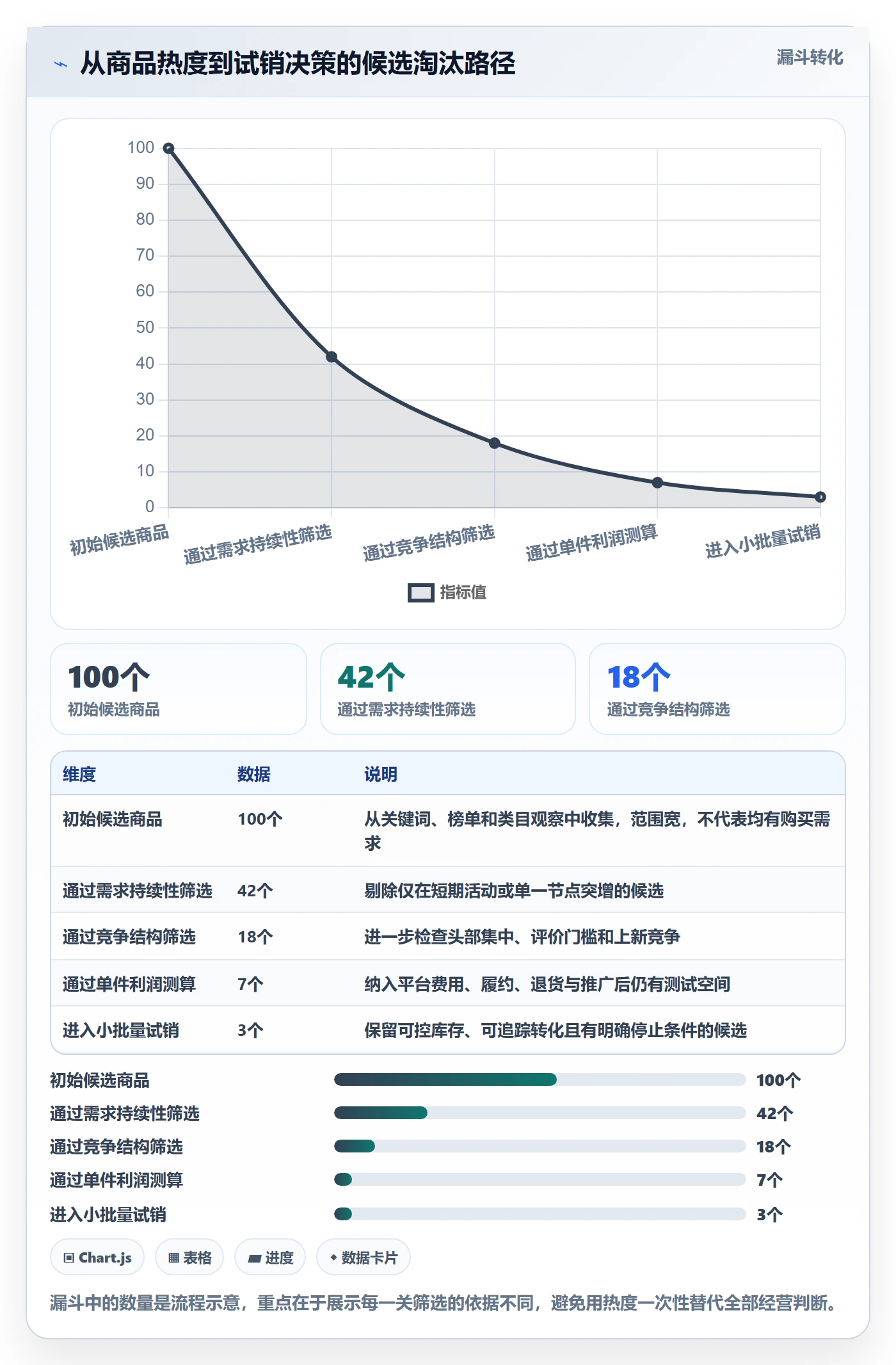
Task: Select the chart point for 进入小批量试销
Action: [x=820, y=497]
